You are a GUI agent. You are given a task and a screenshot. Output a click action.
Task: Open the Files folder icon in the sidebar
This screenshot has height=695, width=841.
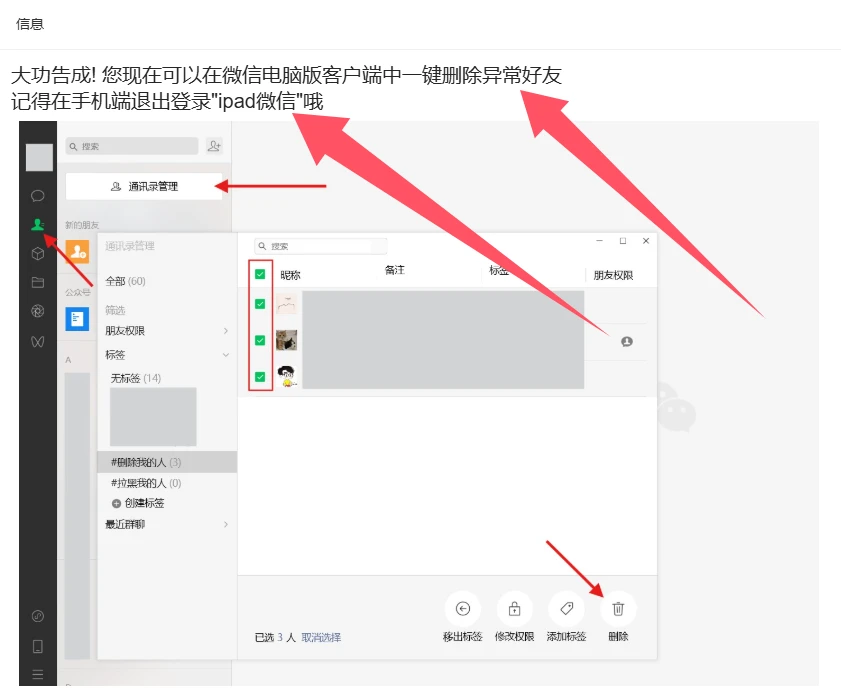click(x=38, y=282)
